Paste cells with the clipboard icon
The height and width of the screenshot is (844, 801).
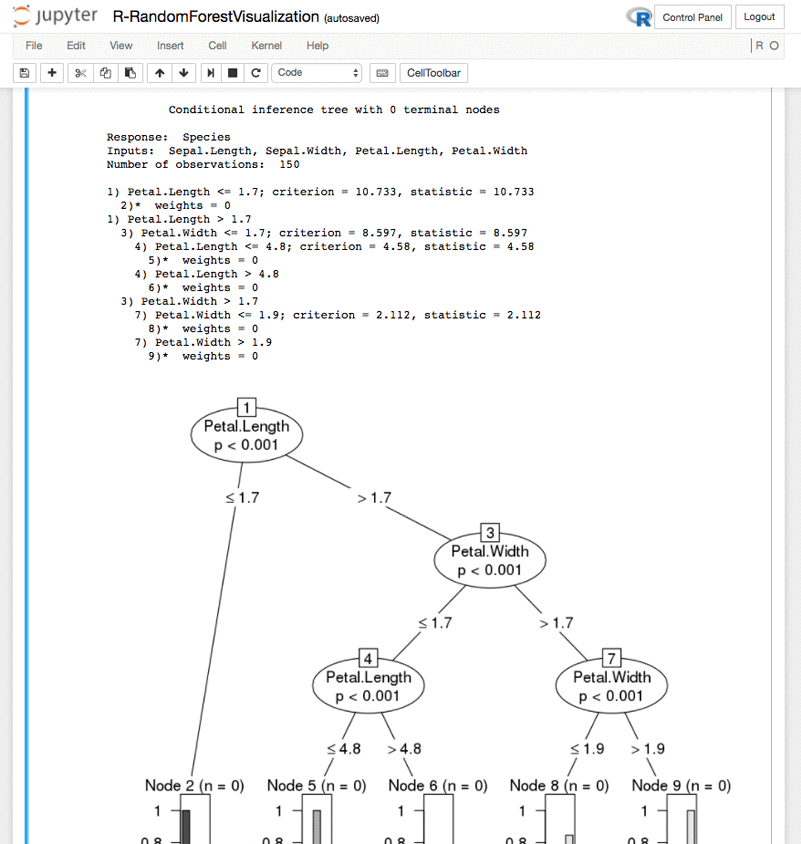131,72
